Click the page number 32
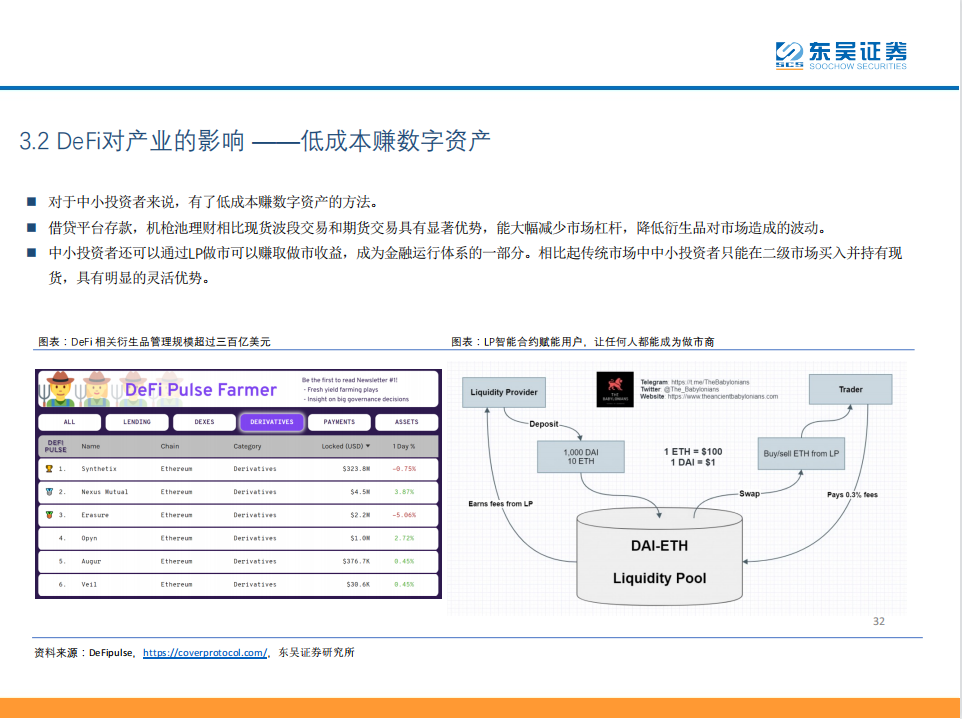This screenshot has height=719, width=962. point(879,622)
